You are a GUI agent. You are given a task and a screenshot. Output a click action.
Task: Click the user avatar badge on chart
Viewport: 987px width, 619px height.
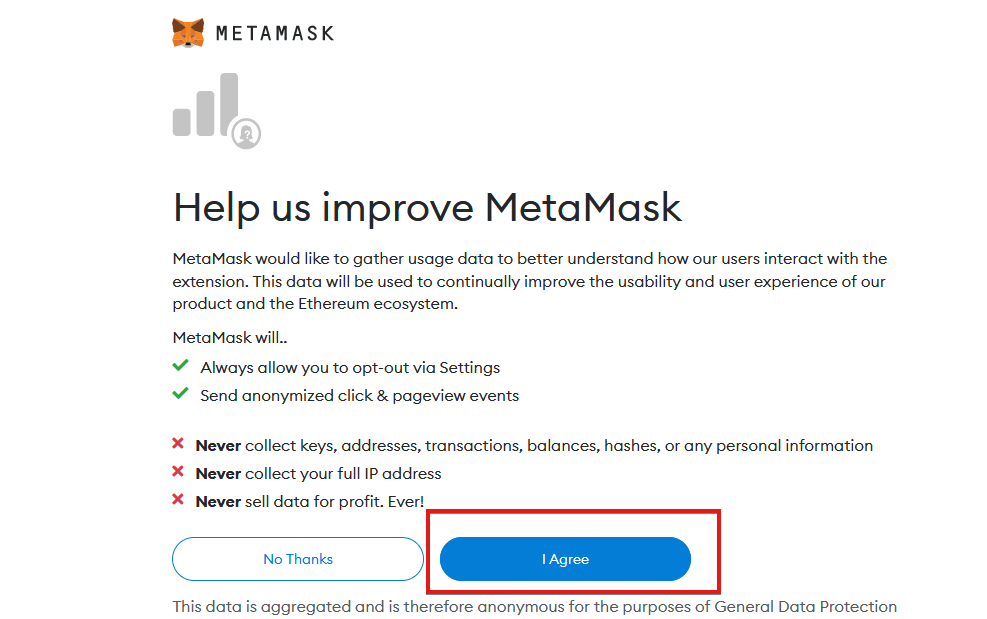pos(246,133)
